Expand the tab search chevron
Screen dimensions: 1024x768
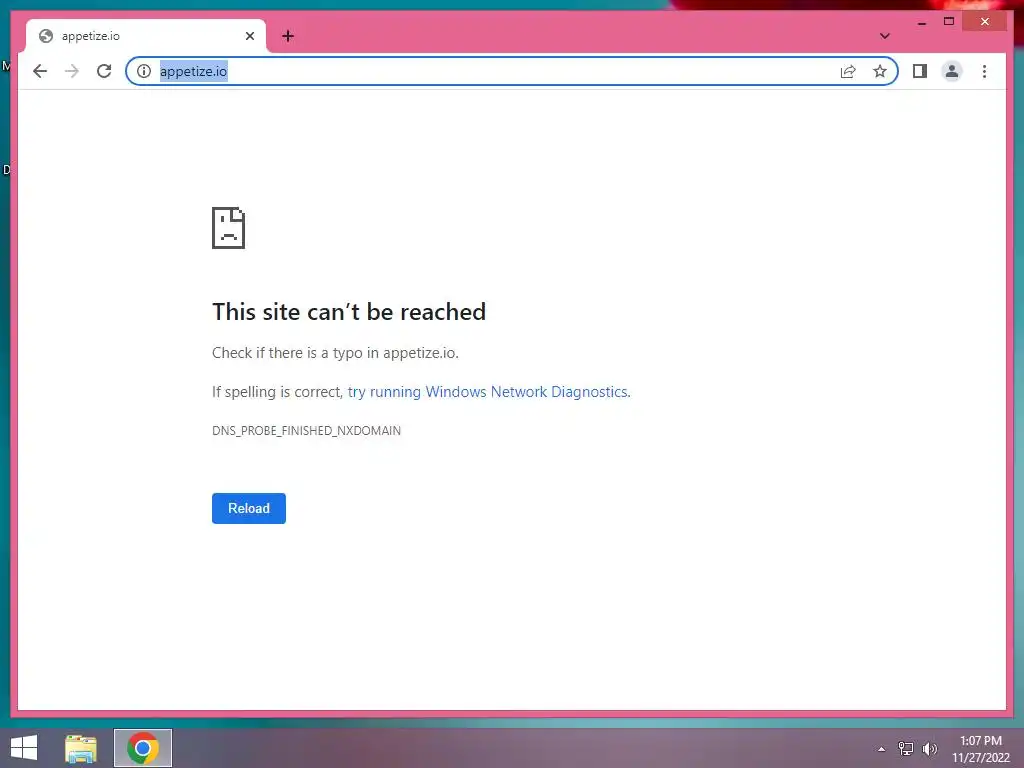(x=884, y=36)
